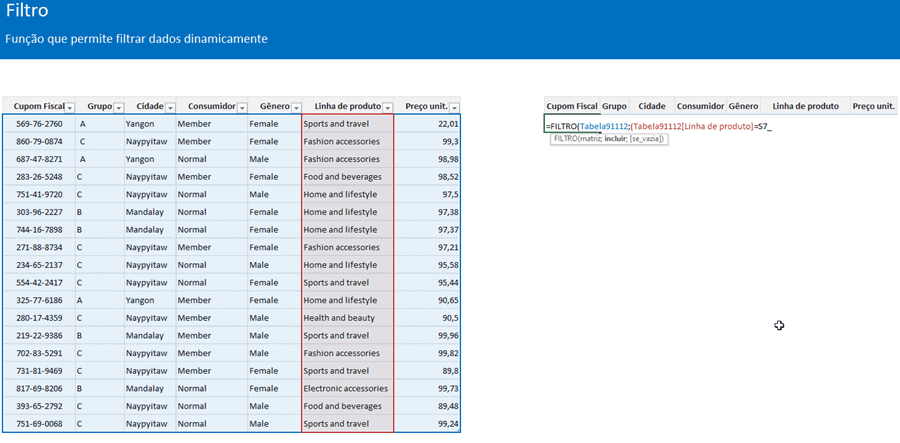This screenshot has width=900, height=443.
Task: Expand the Gênero filter arrow
Action: [295, 107]
